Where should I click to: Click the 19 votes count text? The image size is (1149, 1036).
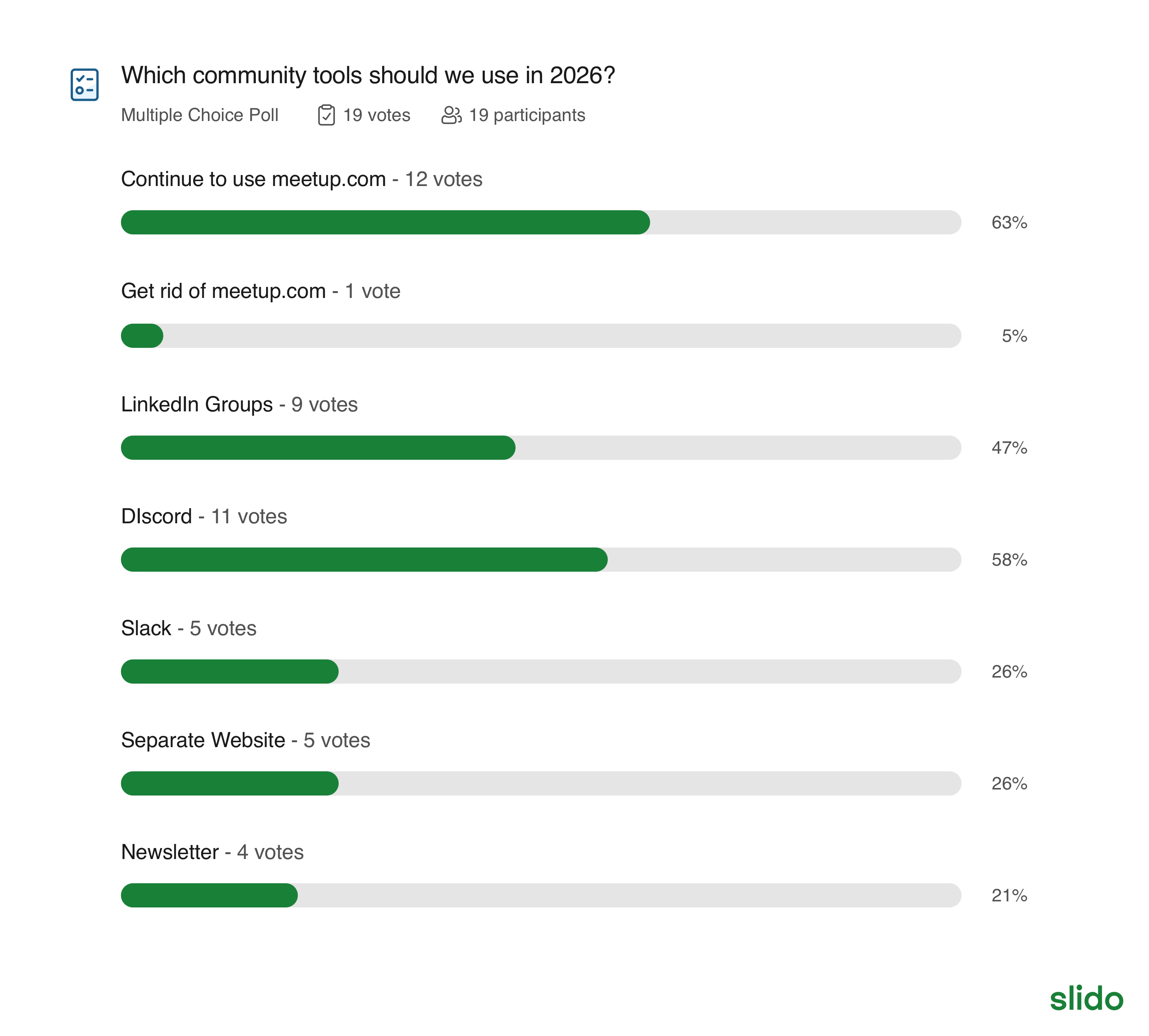click(x=376, y=115)
